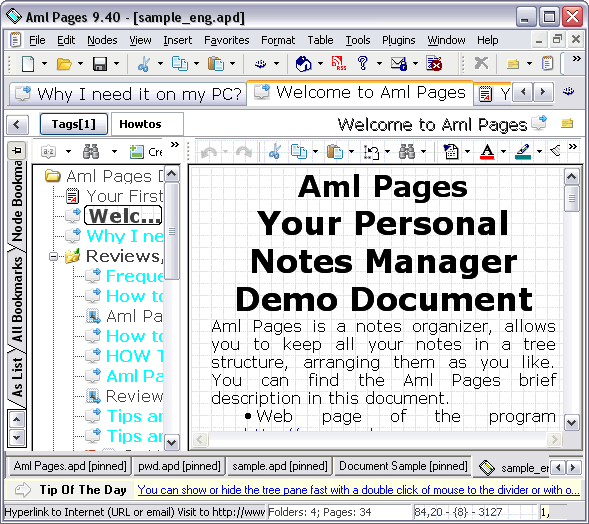Select Your First tree node
This screenshot has height=524, width=589.
tap(125, 196)
